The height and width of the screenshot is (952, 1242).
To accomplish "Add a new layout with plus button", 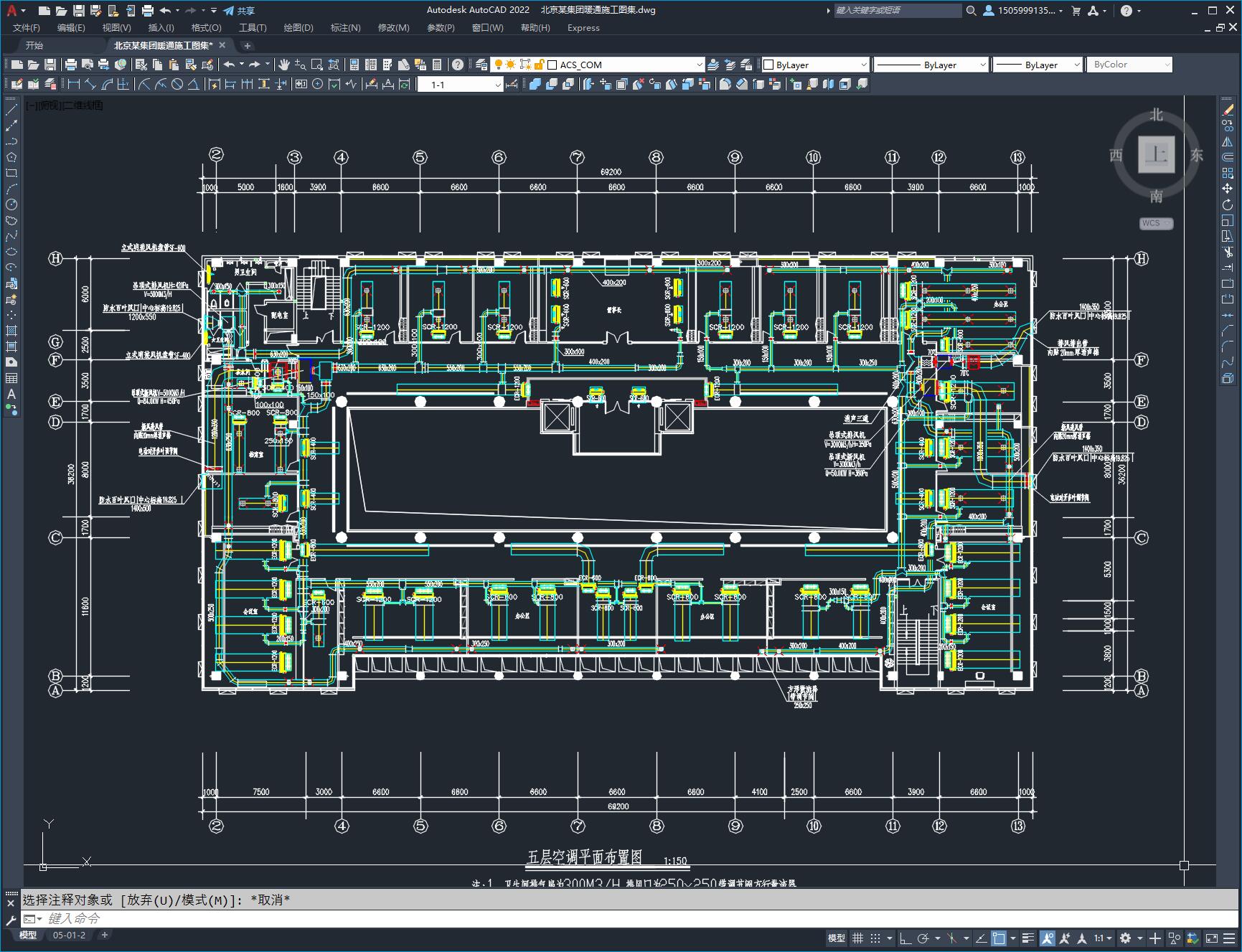I will pyautogui.click(x=105, y=935).
